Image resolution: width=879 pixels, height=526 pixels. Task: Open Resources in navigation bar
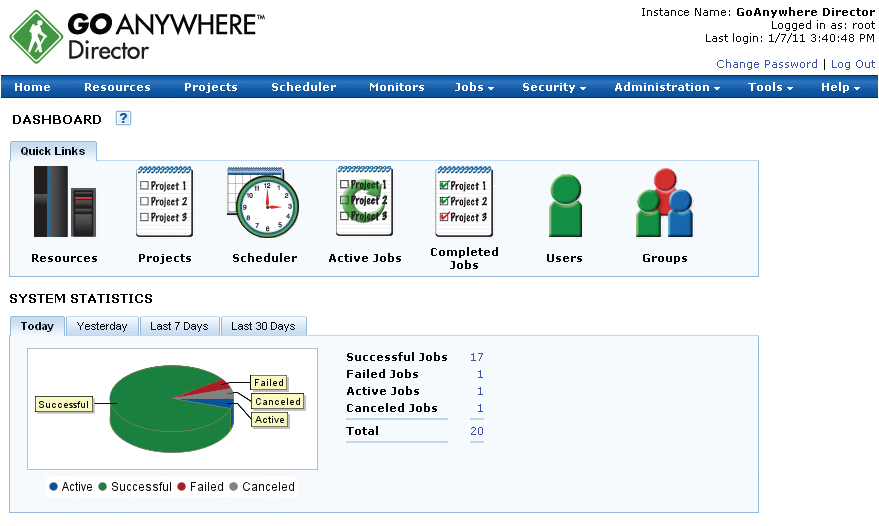117,87
